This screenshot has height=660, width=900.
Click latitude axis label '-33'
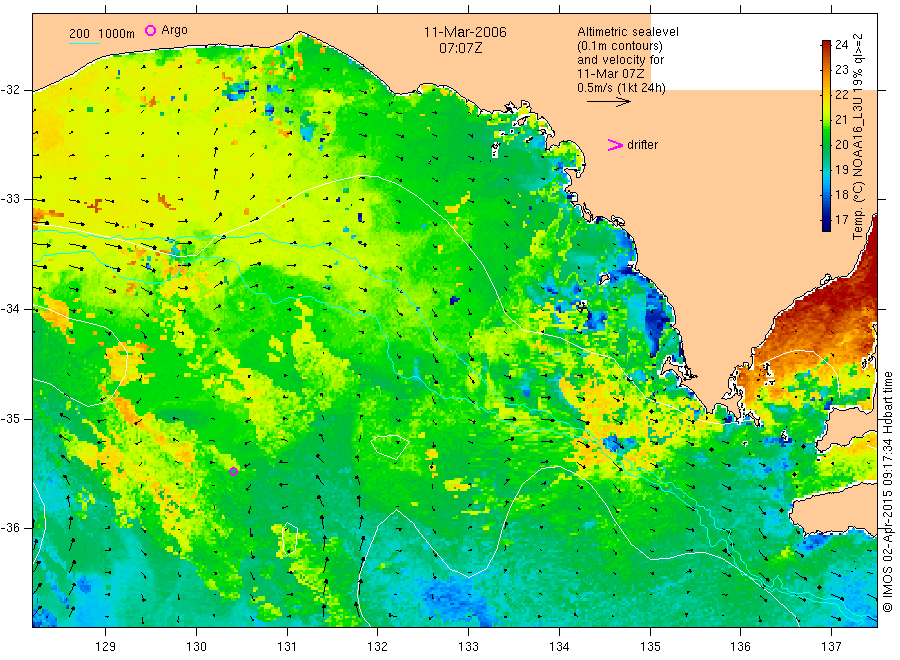point(10,199)
